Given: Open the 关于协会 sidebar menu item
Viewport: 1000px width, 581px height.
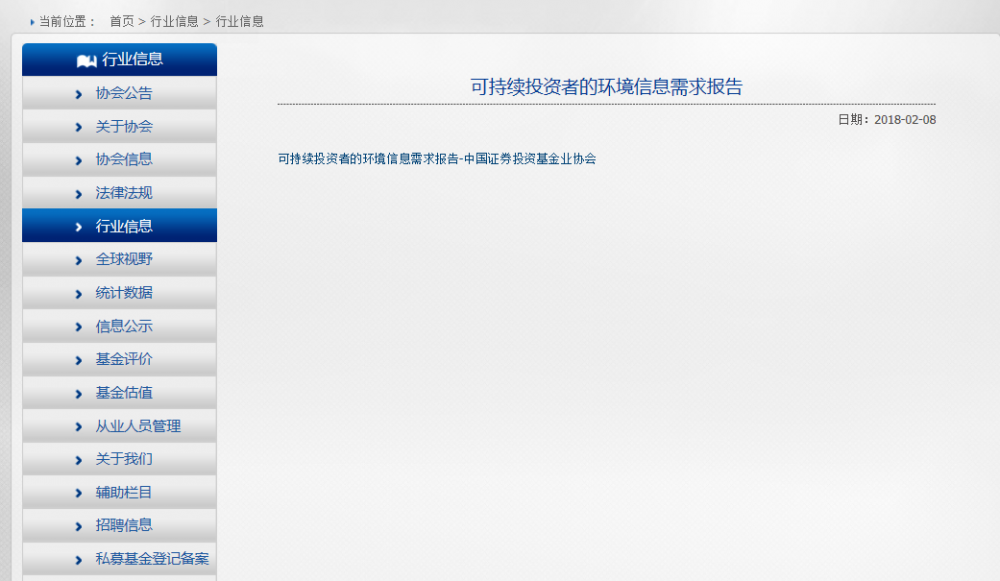Looking at the screenshot, I should click(x=119, y=126).
